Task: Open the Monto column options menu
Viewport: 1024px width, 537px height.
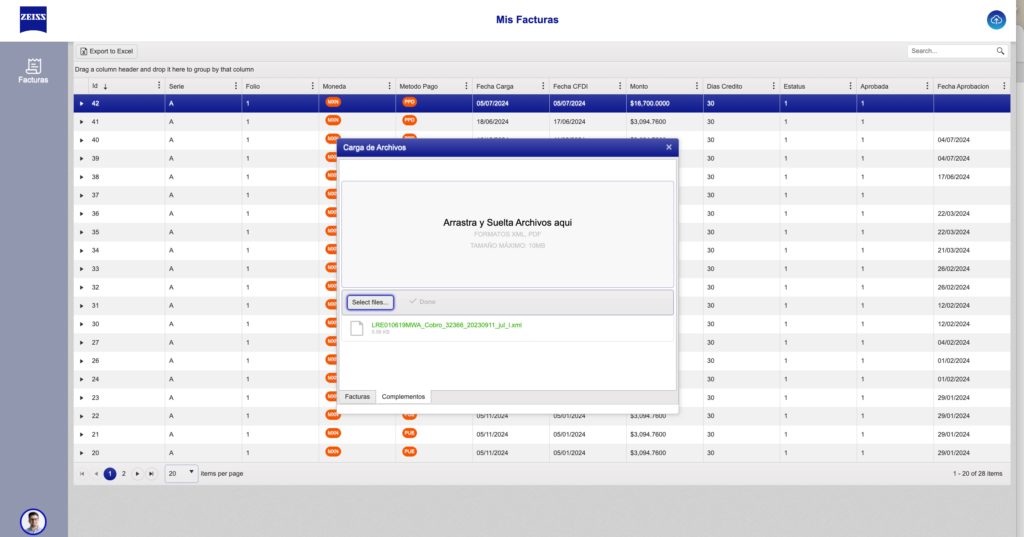Action: coord(695,86)
